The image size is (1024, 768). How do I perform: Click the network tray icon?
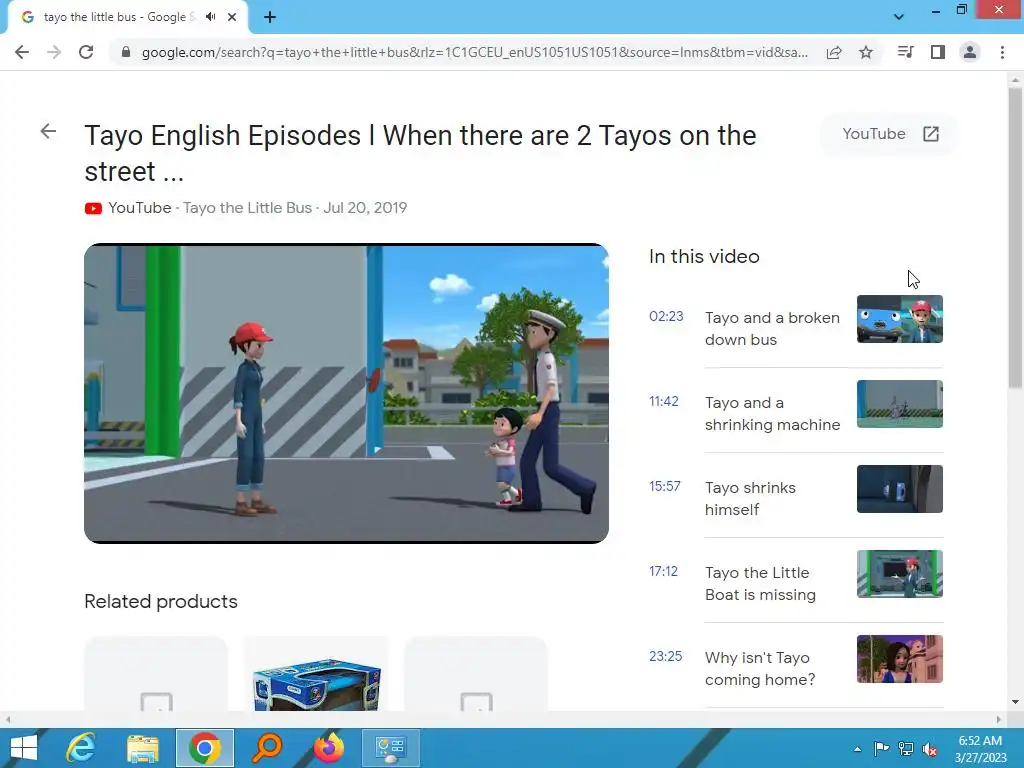[x=906, y=749]
